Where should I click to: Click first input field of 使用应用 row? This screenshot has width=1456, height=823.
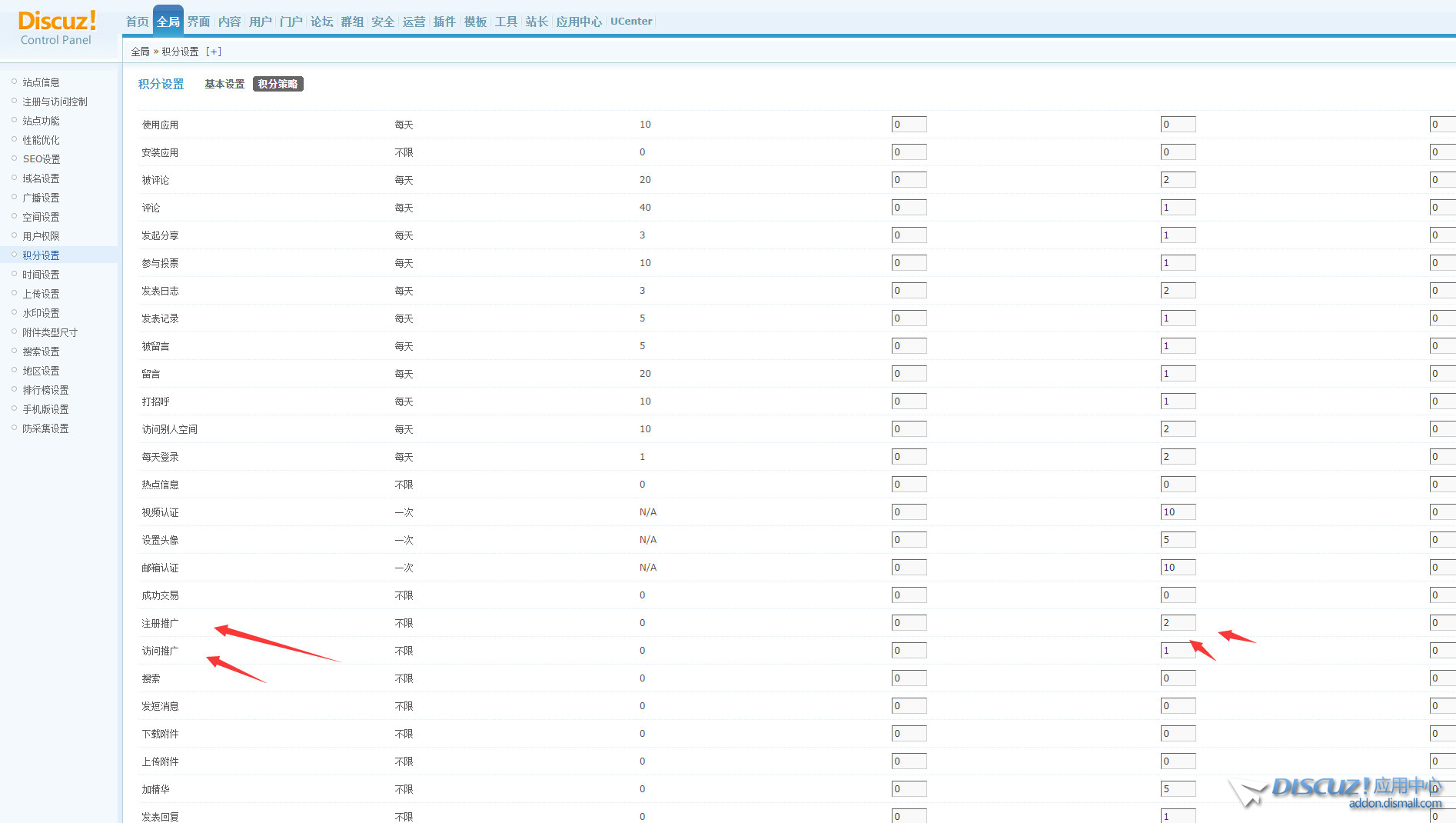[x=909, y=125]
